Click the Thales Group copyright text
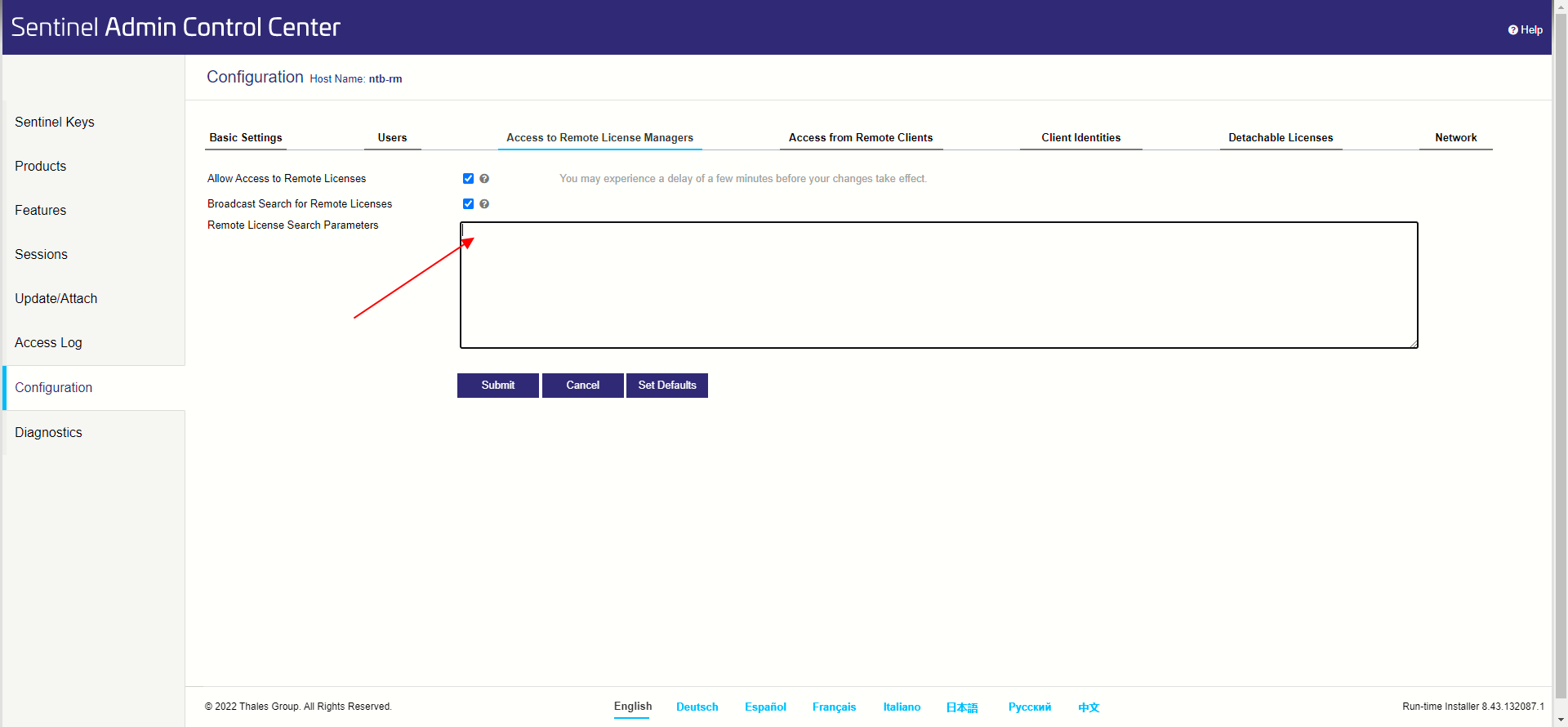The image size is (1568, 727). tap(298, 707)
